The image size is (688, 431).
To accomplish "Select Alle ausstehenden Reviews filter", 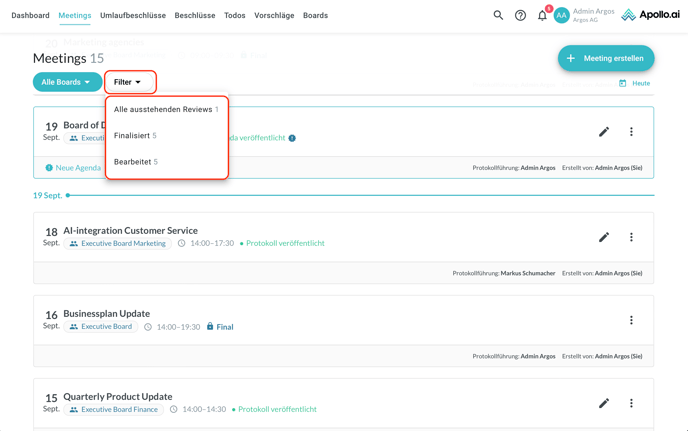I will (166, 109).
